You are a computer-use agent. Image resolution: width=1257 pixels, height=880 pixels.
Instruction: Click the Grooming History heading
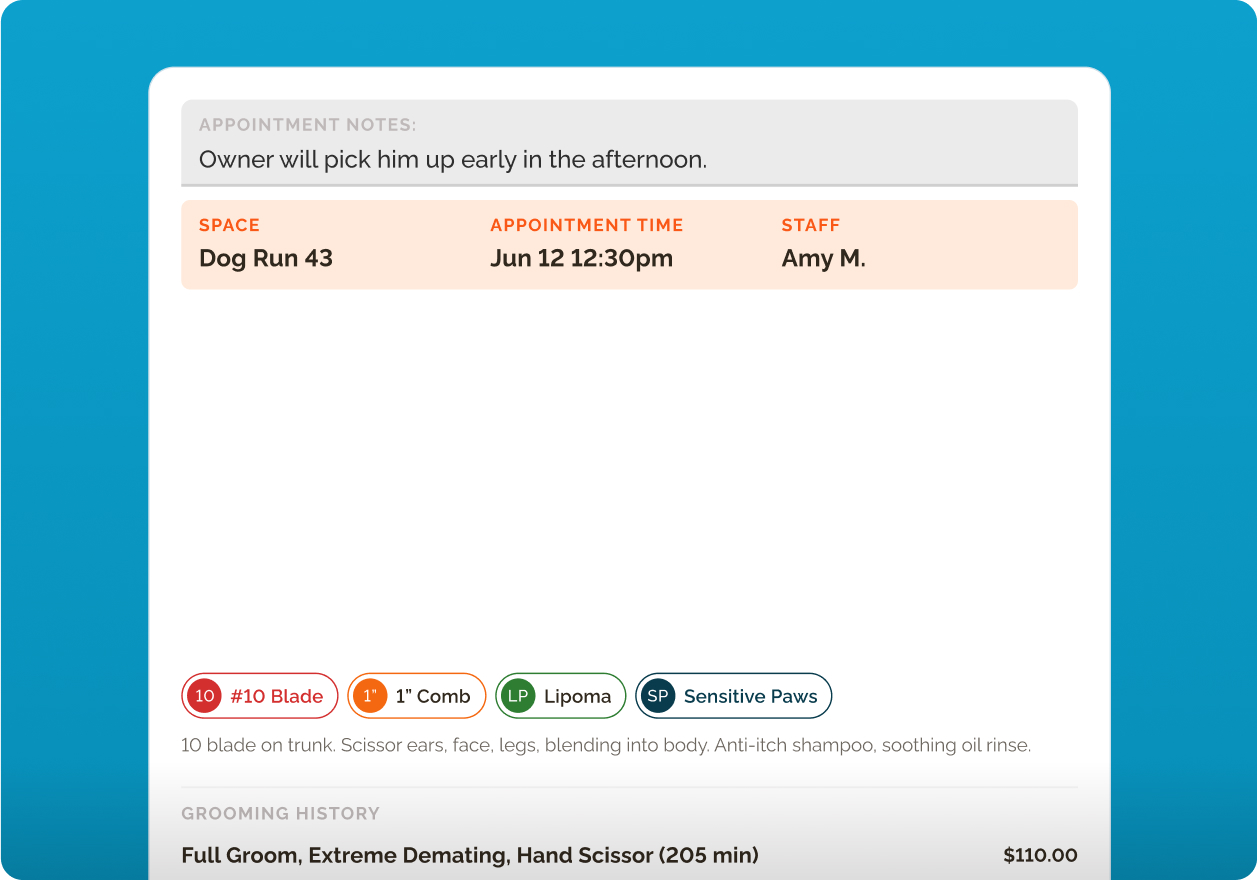pos(281,813)
